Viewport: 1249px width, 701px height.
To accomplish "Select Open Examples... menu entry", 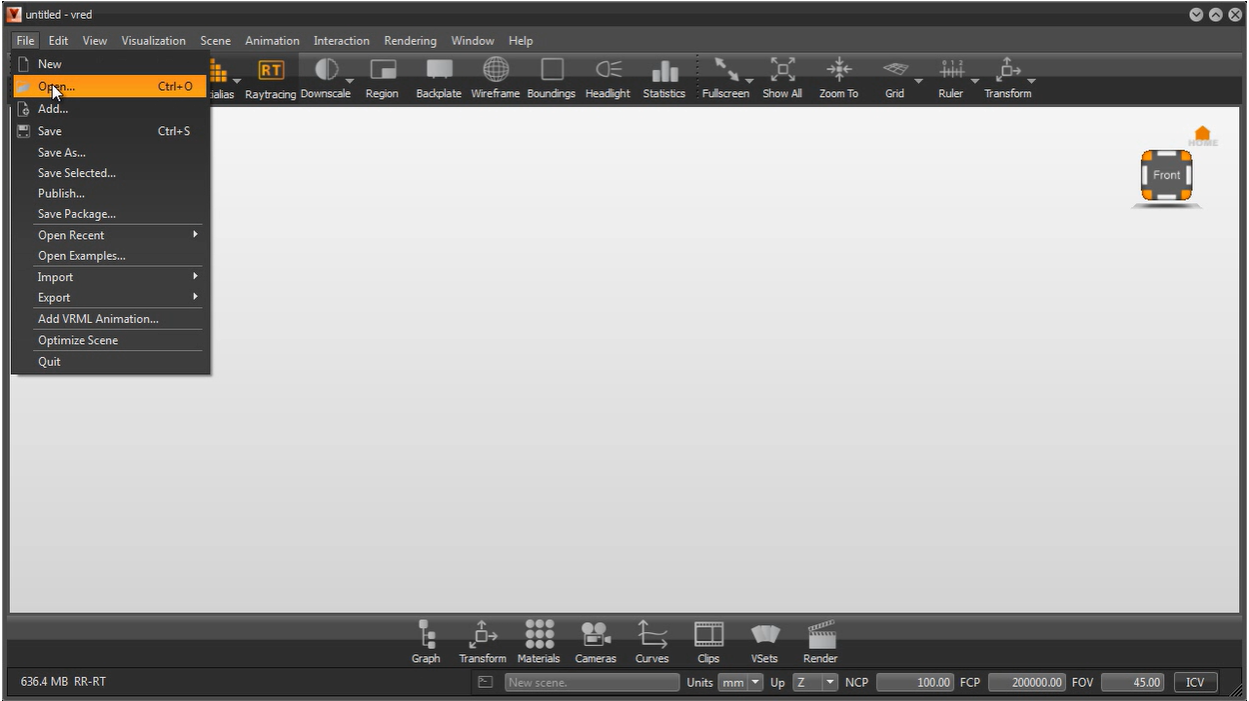I will click(110, 256).
